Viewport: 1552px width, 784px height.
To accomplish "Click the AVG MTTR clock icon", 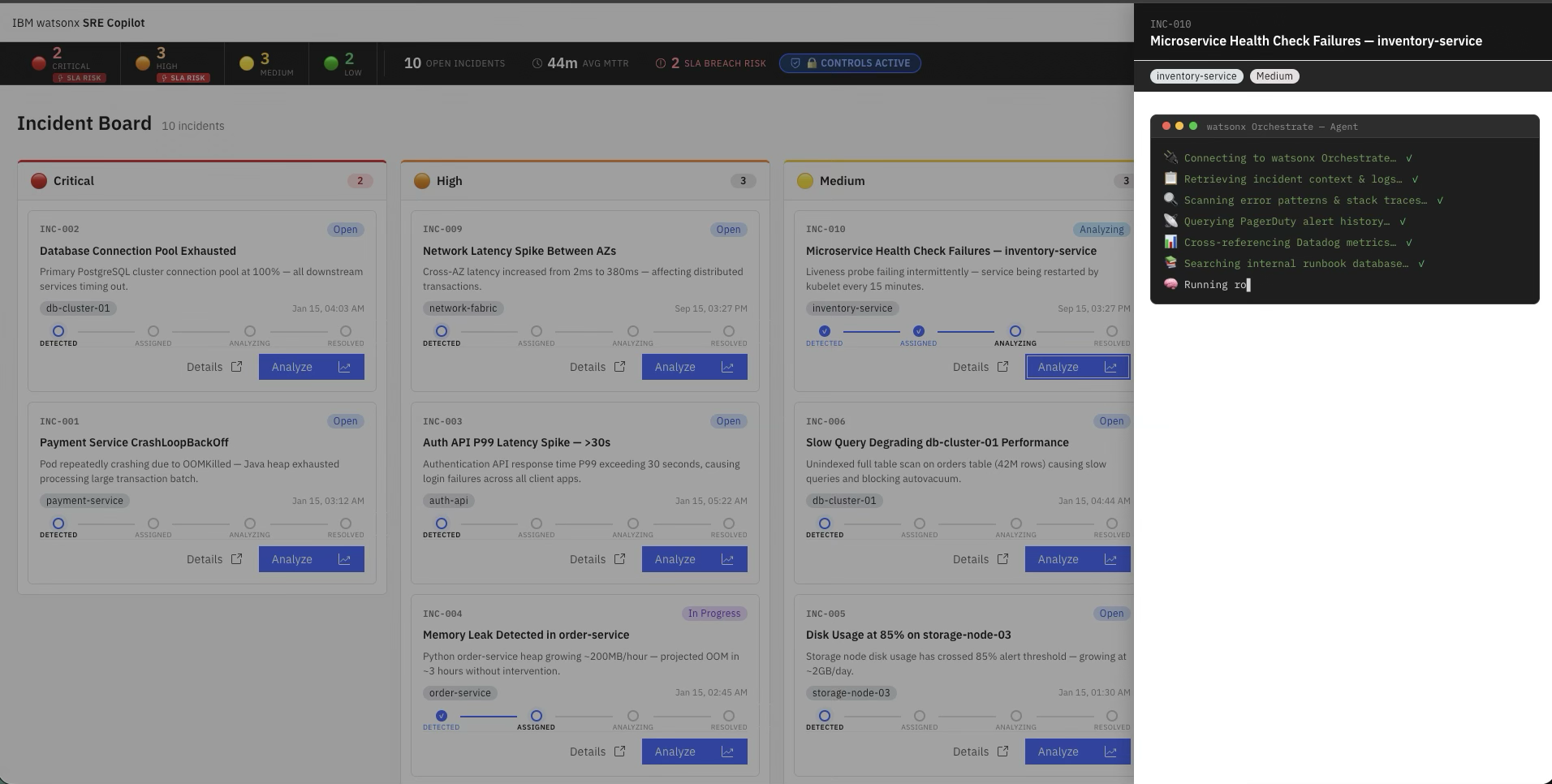I will (537, 63).
